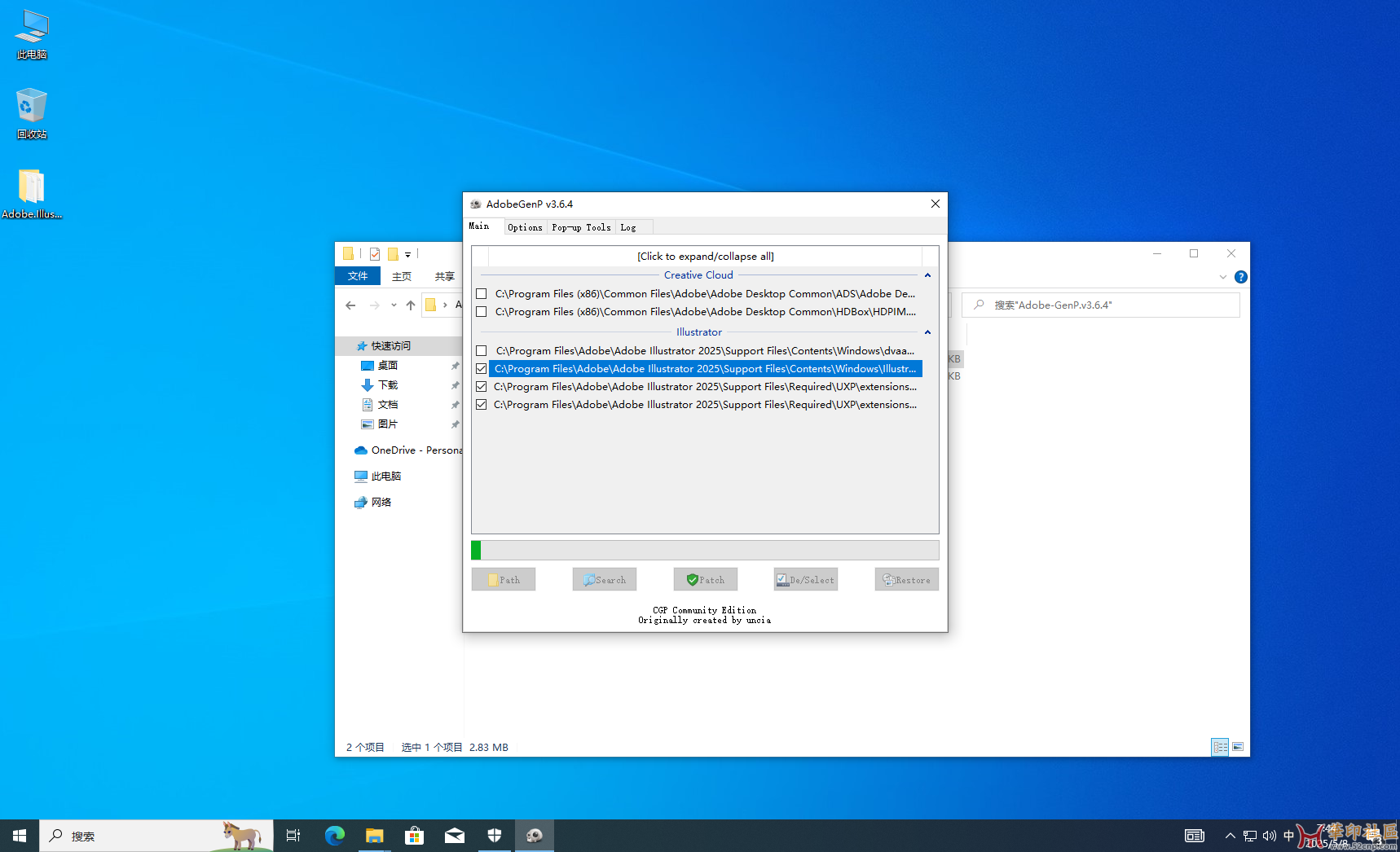This screenshot has height=852, width=1400.
Task: Enable the Illustrator dvaa path checkbox
Action: (482, 351)
